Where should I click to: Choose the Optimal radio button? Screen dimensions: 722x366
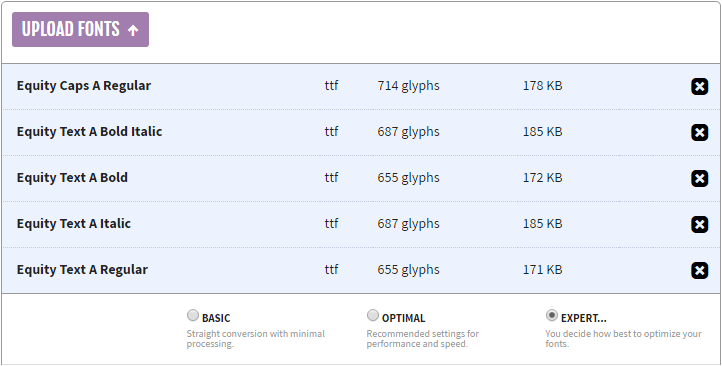point(373,315)
